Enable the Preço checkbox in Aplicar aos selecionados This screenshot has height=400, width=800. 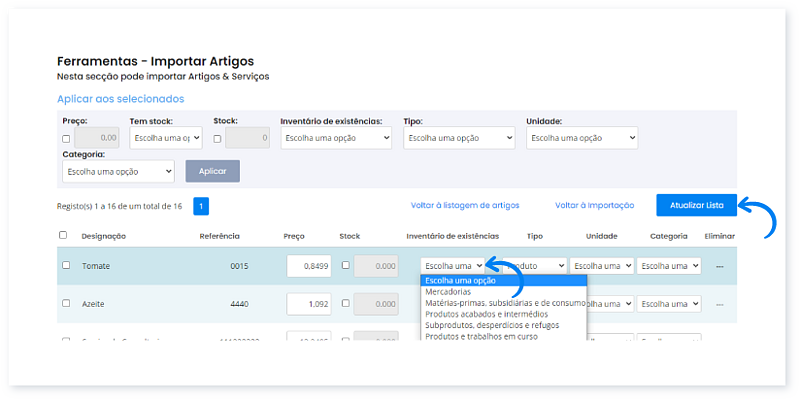(x=66, y=139)
